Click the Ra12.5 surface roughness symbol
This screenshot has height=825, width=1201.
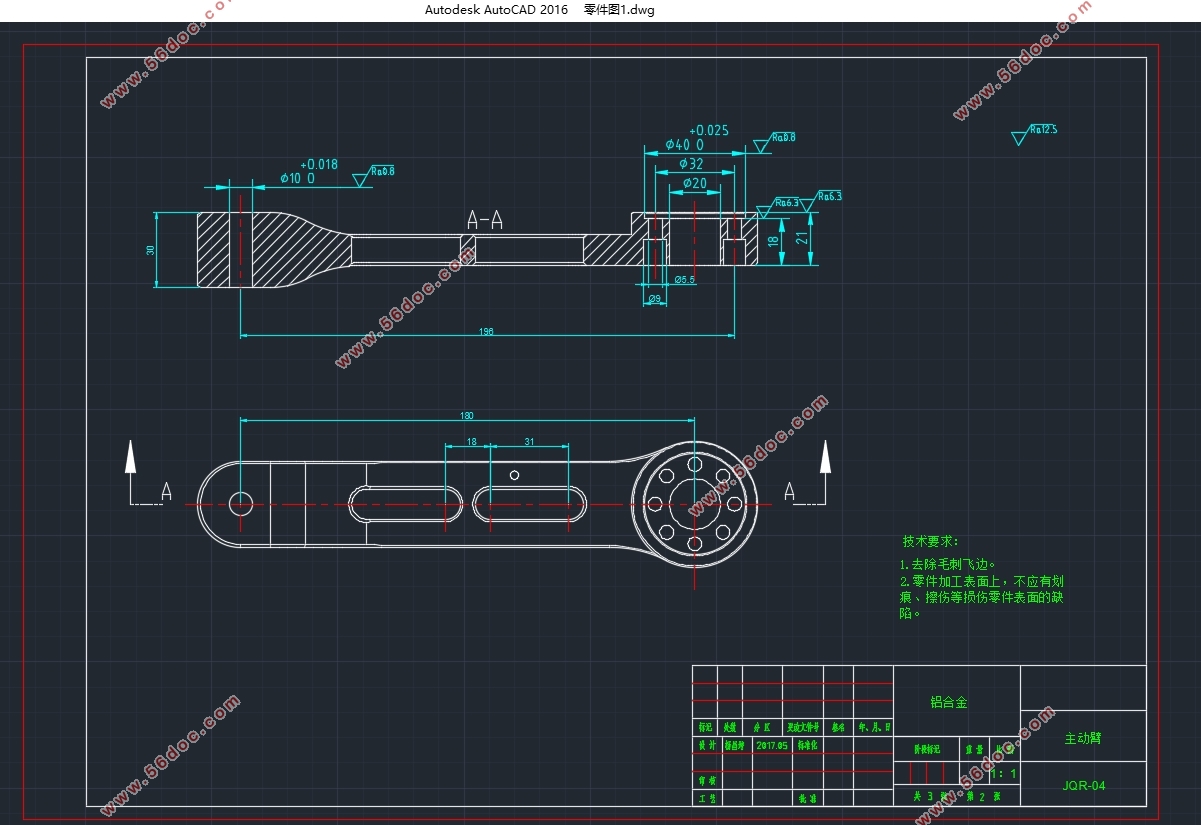tap(1034, 134)
